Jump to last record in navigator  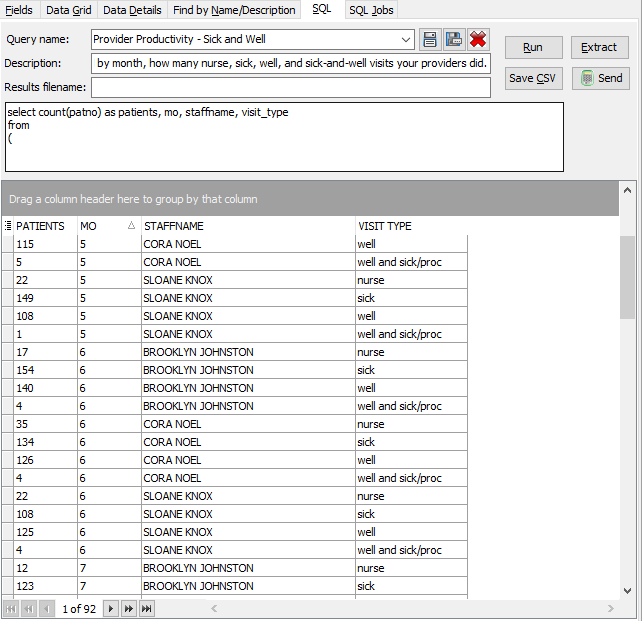click(147, 608)
